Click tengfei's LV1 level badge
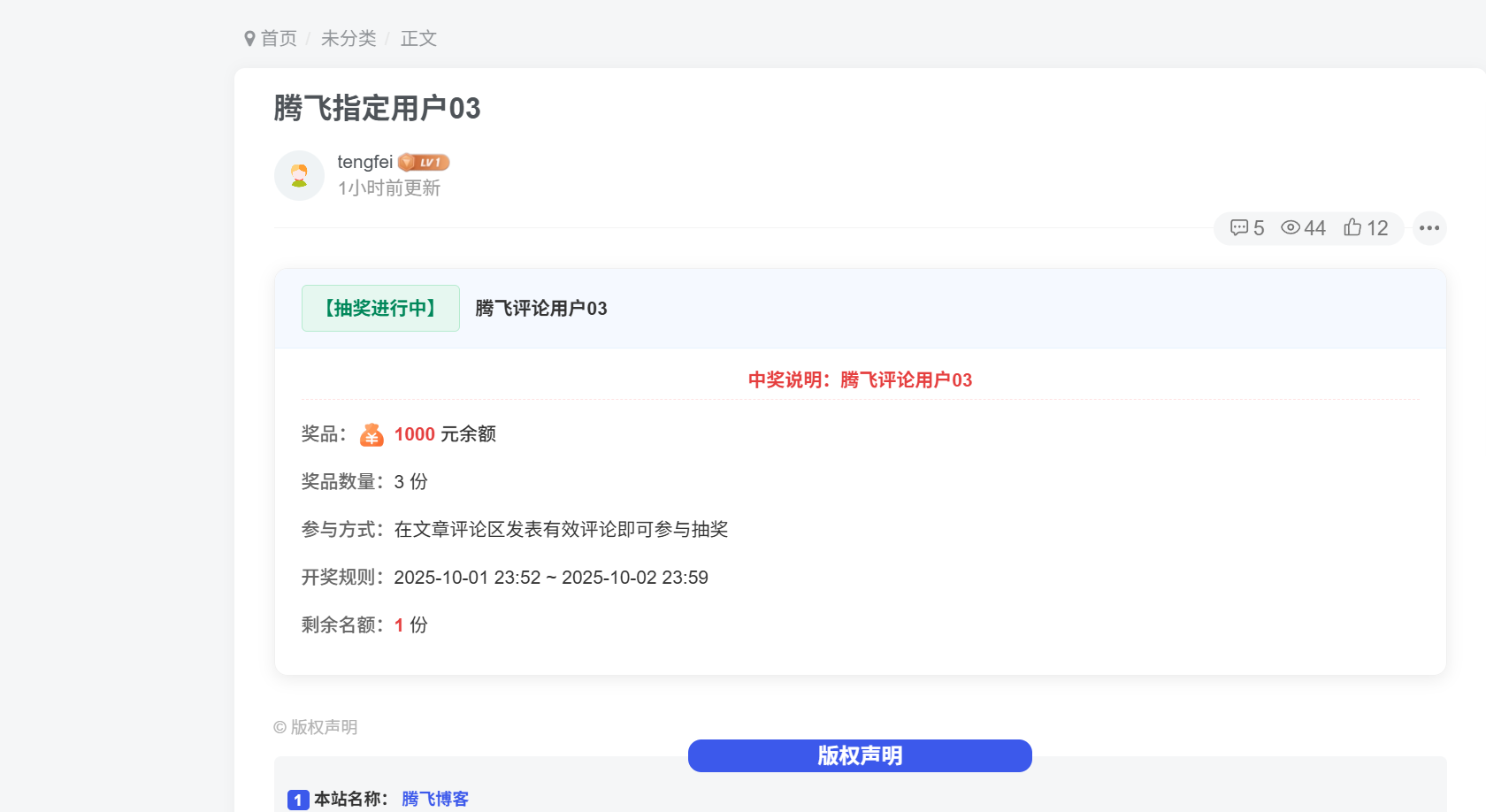1486x812 pixels. tap(425, 161)
